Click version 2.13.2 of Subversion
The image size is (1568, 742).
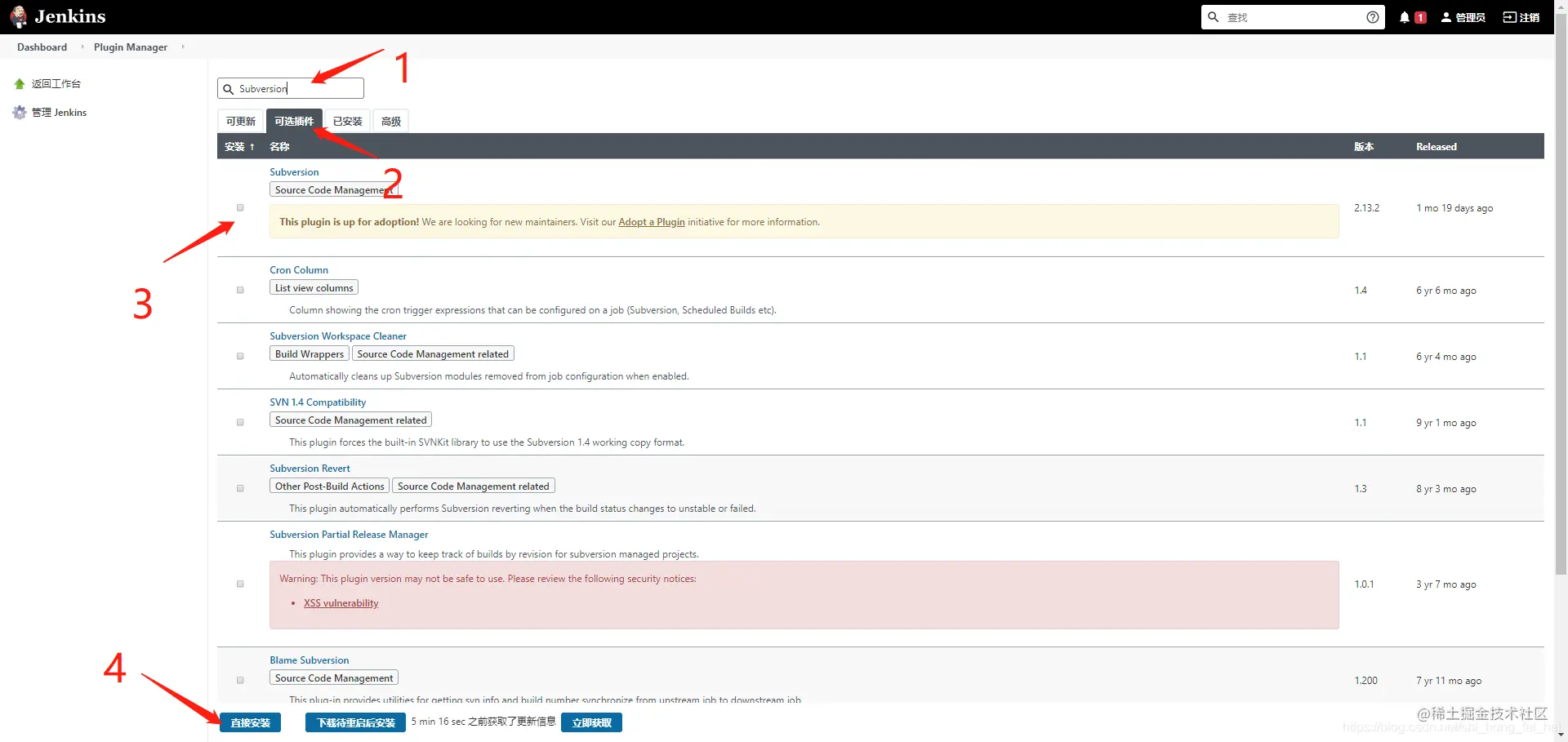coord(1366,208)
